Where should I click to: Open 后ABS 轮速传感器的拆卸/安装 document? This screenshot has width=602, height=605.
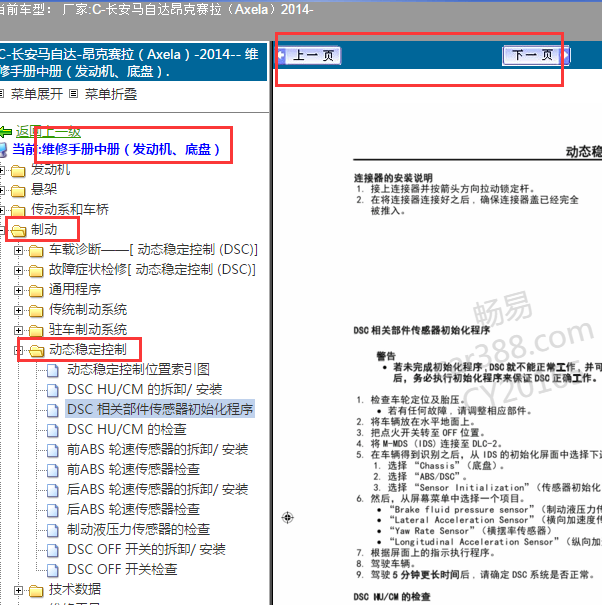pyautogui.click(x=157, y=489)
